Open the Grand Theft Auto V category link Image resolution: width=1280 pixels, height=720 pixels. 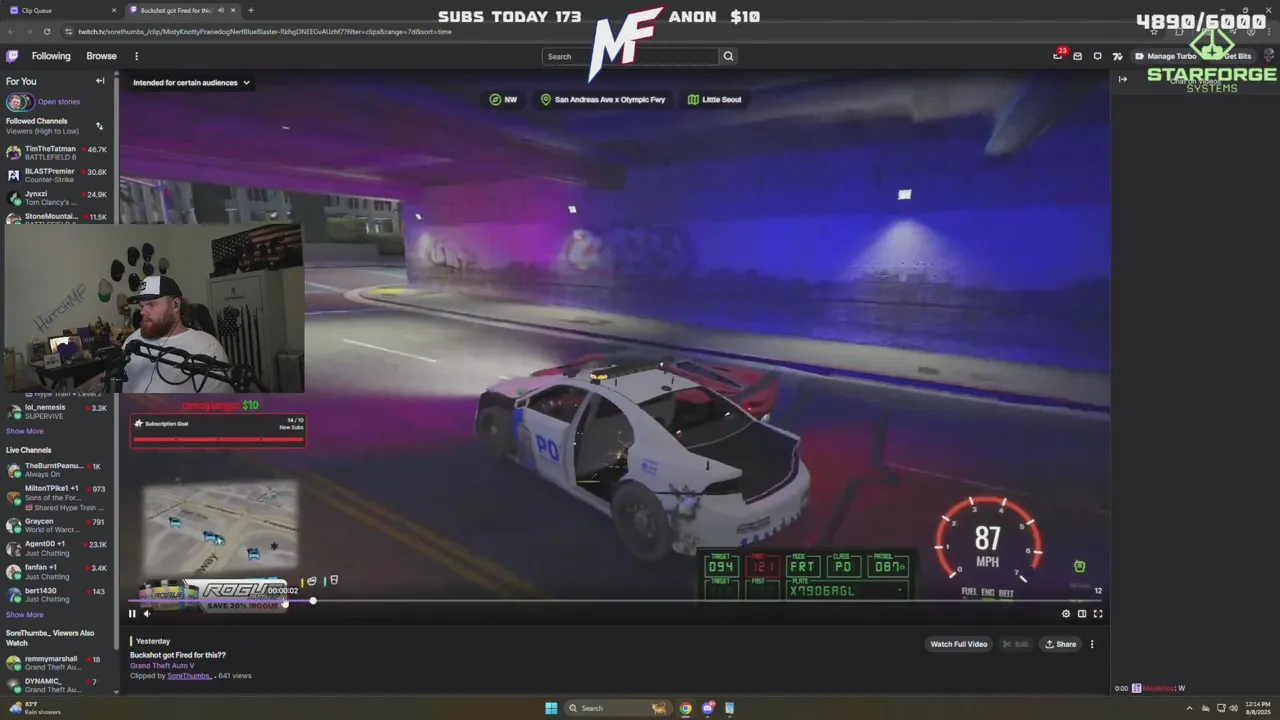coord(162,666)
